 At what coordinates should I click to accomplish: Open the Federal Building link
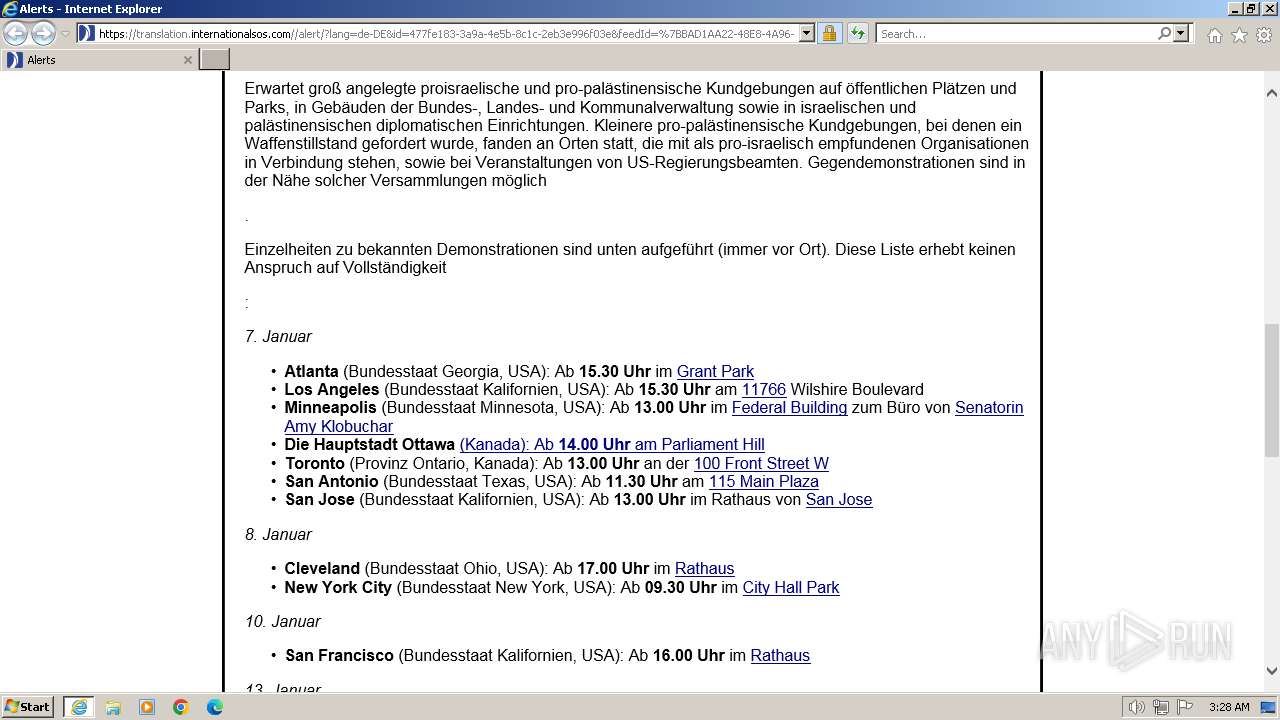click(789, 407)
